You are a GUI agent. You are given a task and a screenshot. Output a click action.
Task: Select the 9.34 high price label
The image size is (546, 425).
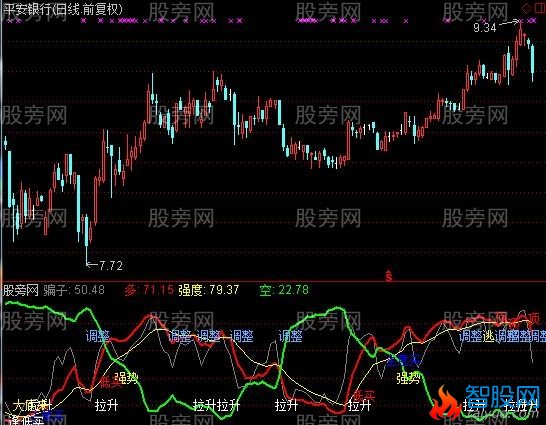tap(485, 27)
